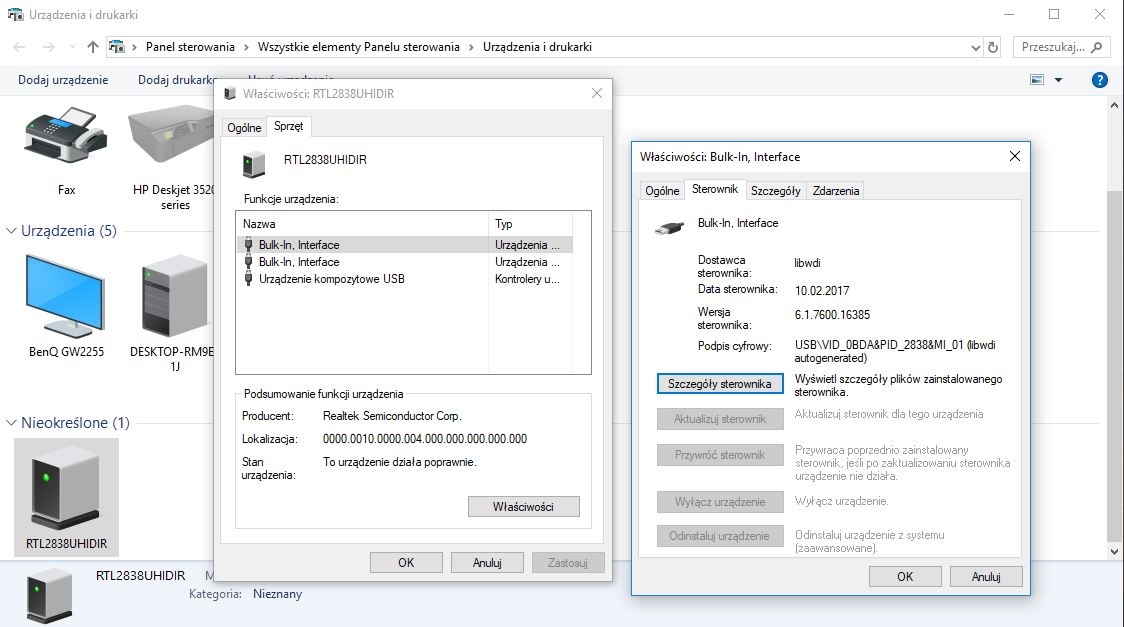Click Dodaj urządzenie in toolbar
The height and width of the screenshot is (627, 1124).
tap(63, 80)
